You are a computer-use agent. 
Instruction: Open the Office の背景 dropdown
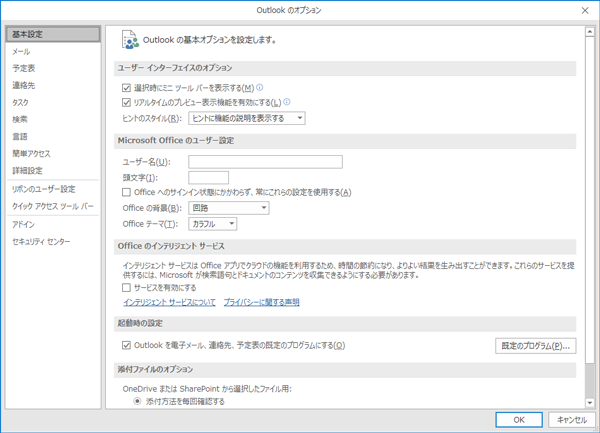pos(229,208)
